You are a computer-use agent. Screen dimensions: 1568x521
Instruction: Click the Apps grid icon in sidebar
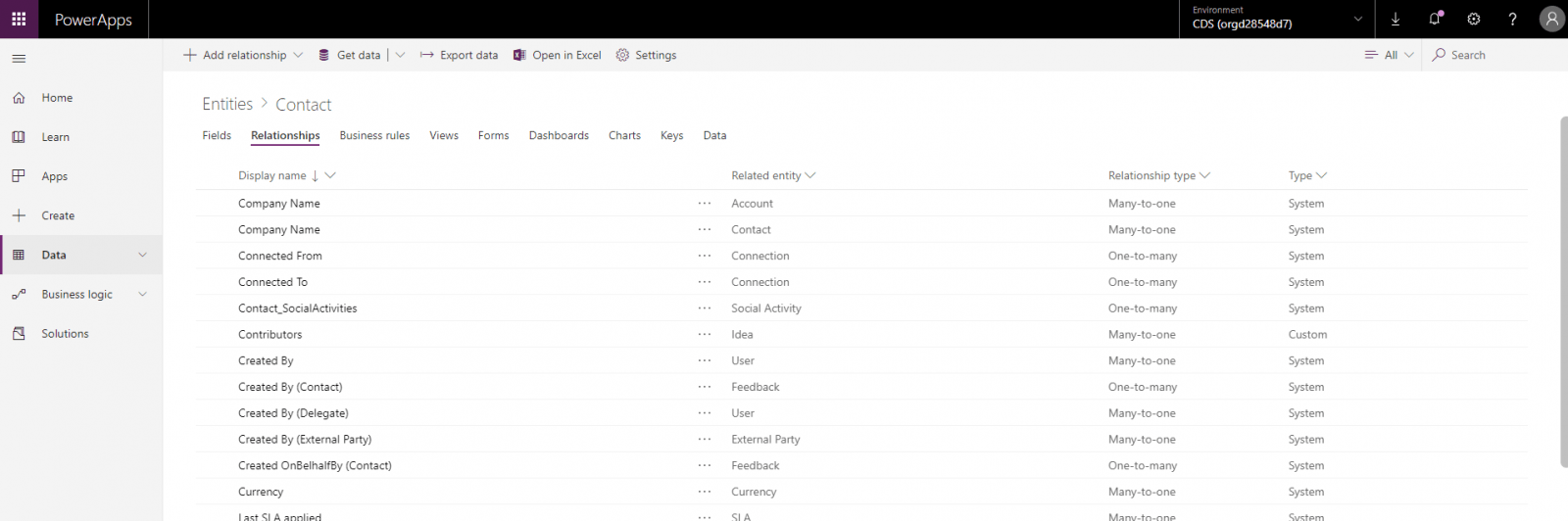click(x=19, y=176)
